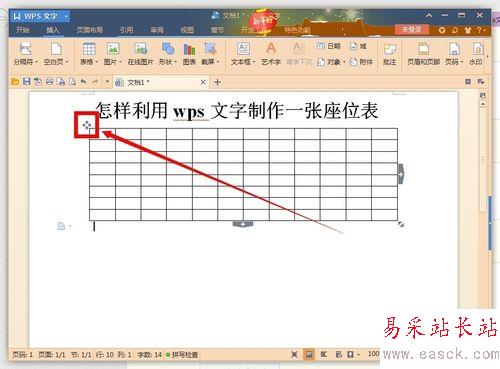Click the open folder icon in quick toolbar
The width and height of the screenshot is (500, 369).
(x=15, y=82)
